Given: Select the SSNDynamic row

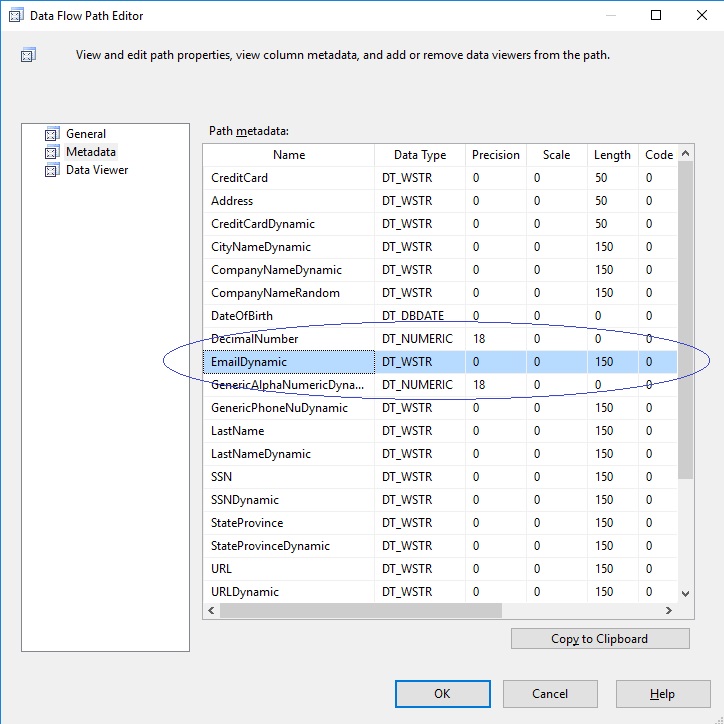Looking at the screenshot, I should (x=440, y=500).
